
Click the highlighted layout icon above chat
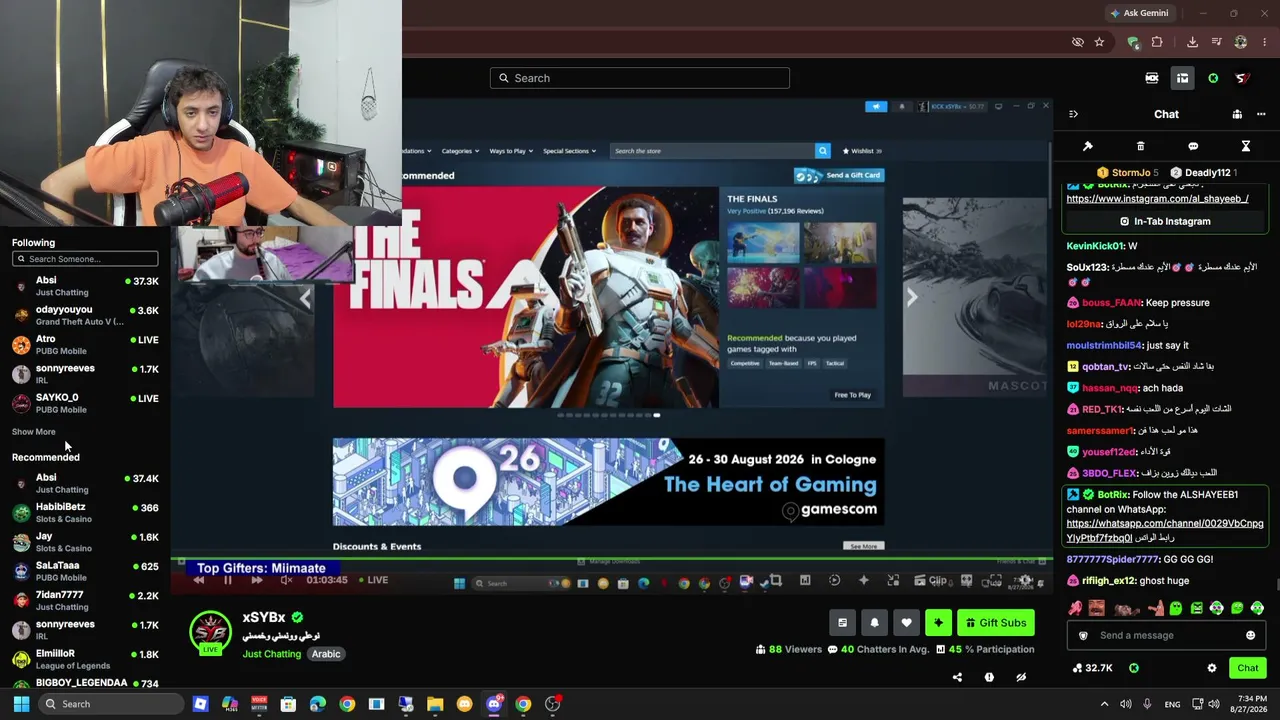pyautogui.click(x=1182, y=78)
